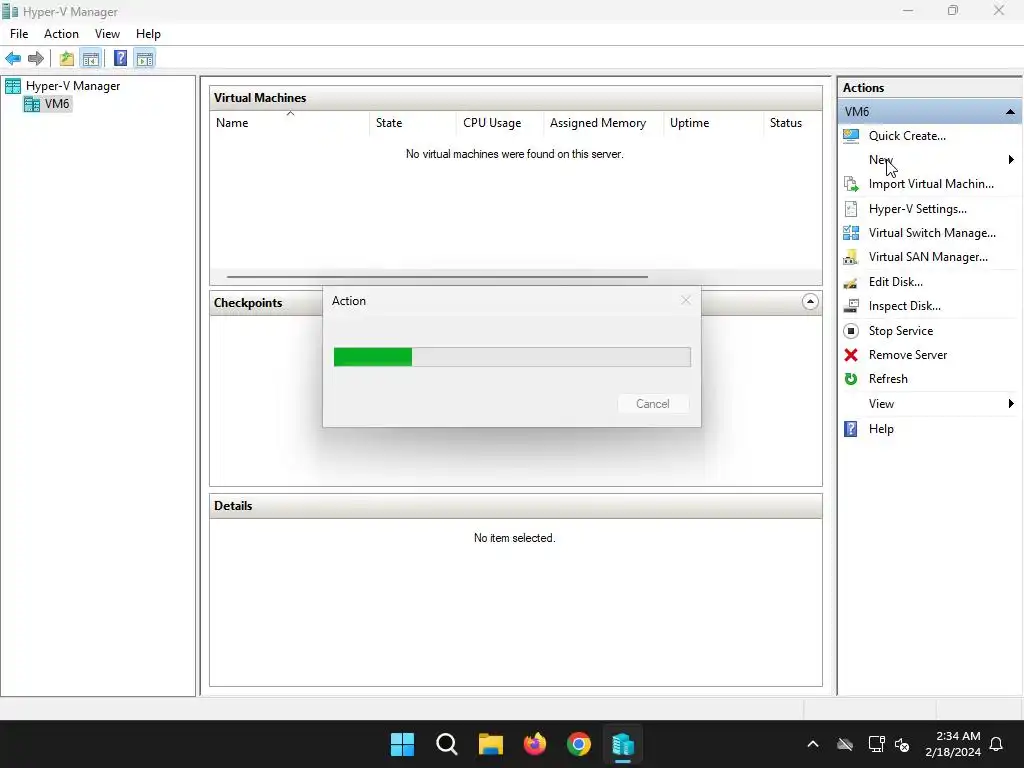Open Virtual SAN Manager... label
1024x768 pixels.
pos(928,257)
